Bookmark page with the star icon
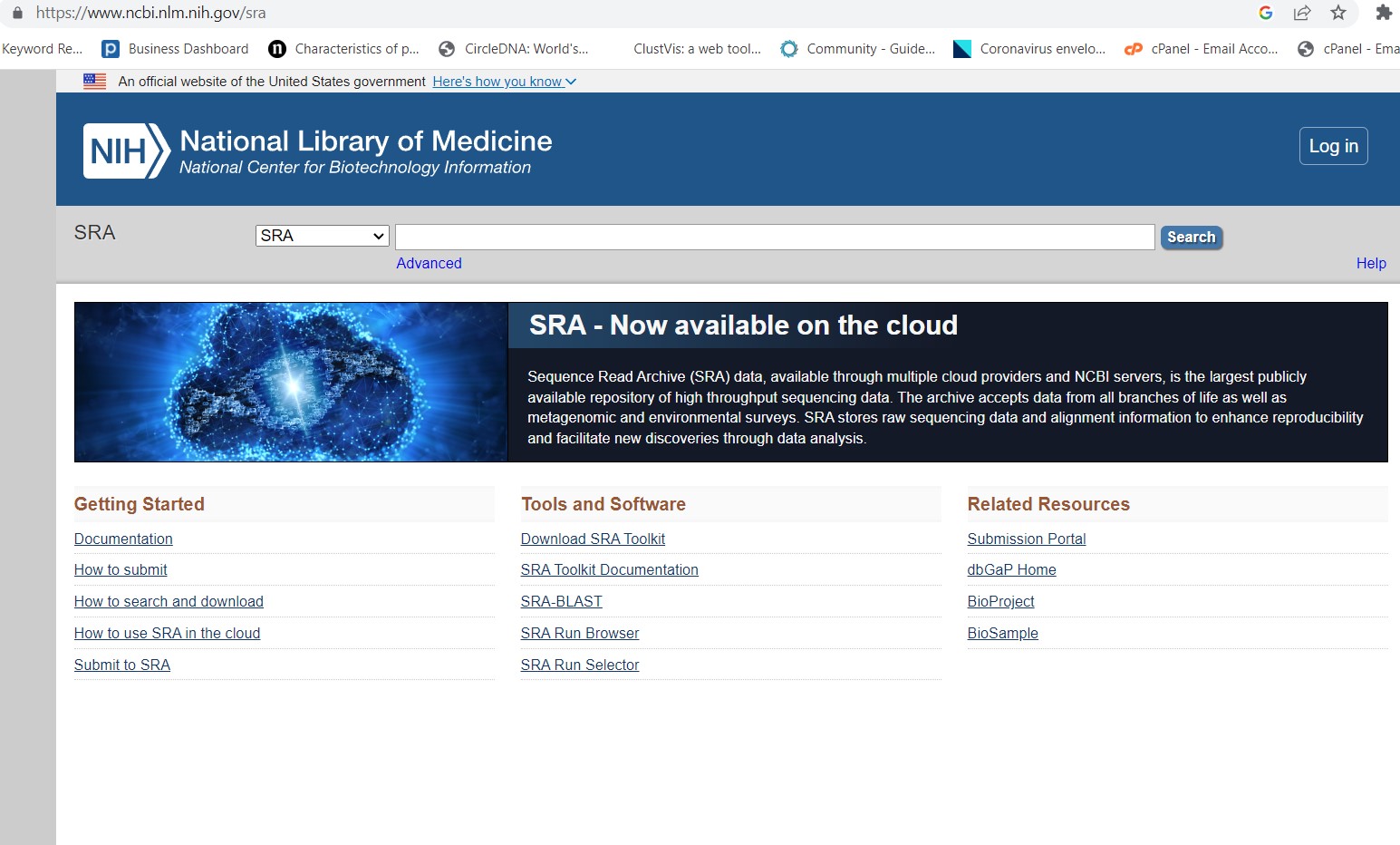The height and width of the screenshot is (845, 1400). coord(1338,13)
